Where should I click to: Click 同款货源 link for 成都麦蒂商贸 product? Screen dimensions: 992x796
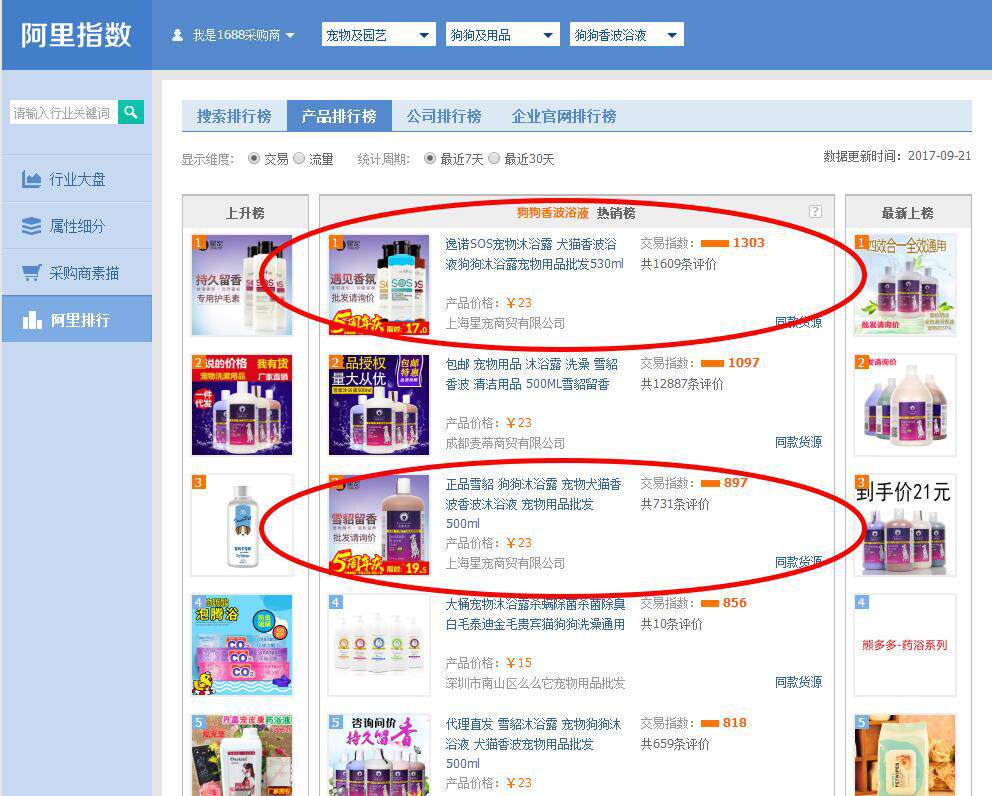[x=798, y=442]
